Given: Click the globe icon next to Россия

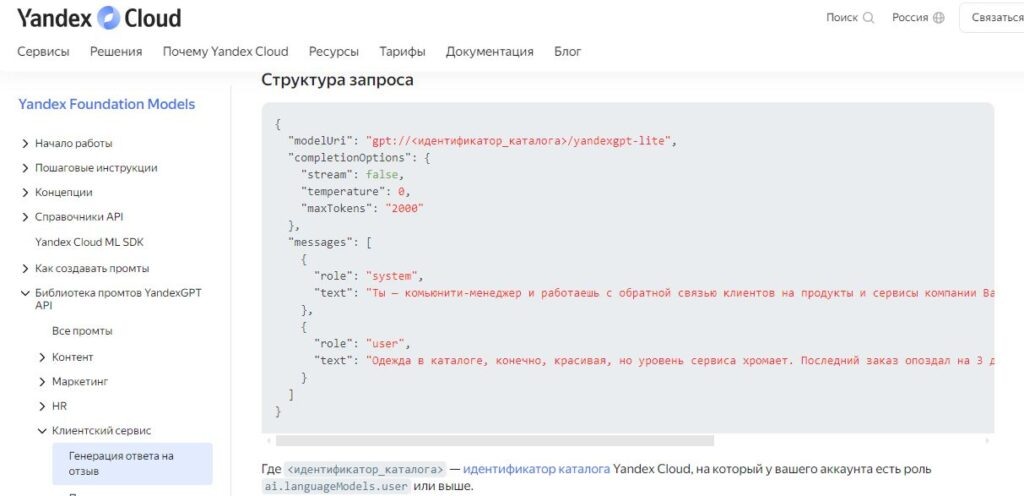Looking at the screenshot, I should 938,18.
